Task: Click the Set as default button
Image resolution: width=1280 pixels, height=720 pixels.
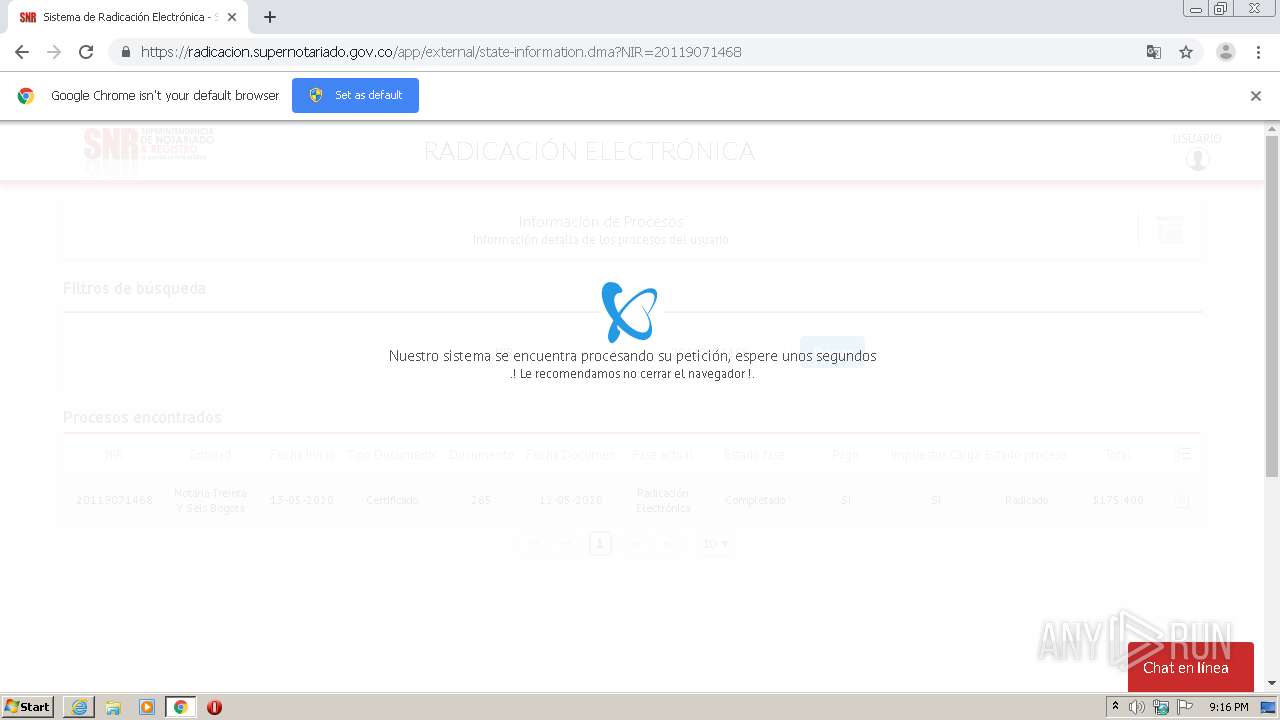Action: coord(355,95)
